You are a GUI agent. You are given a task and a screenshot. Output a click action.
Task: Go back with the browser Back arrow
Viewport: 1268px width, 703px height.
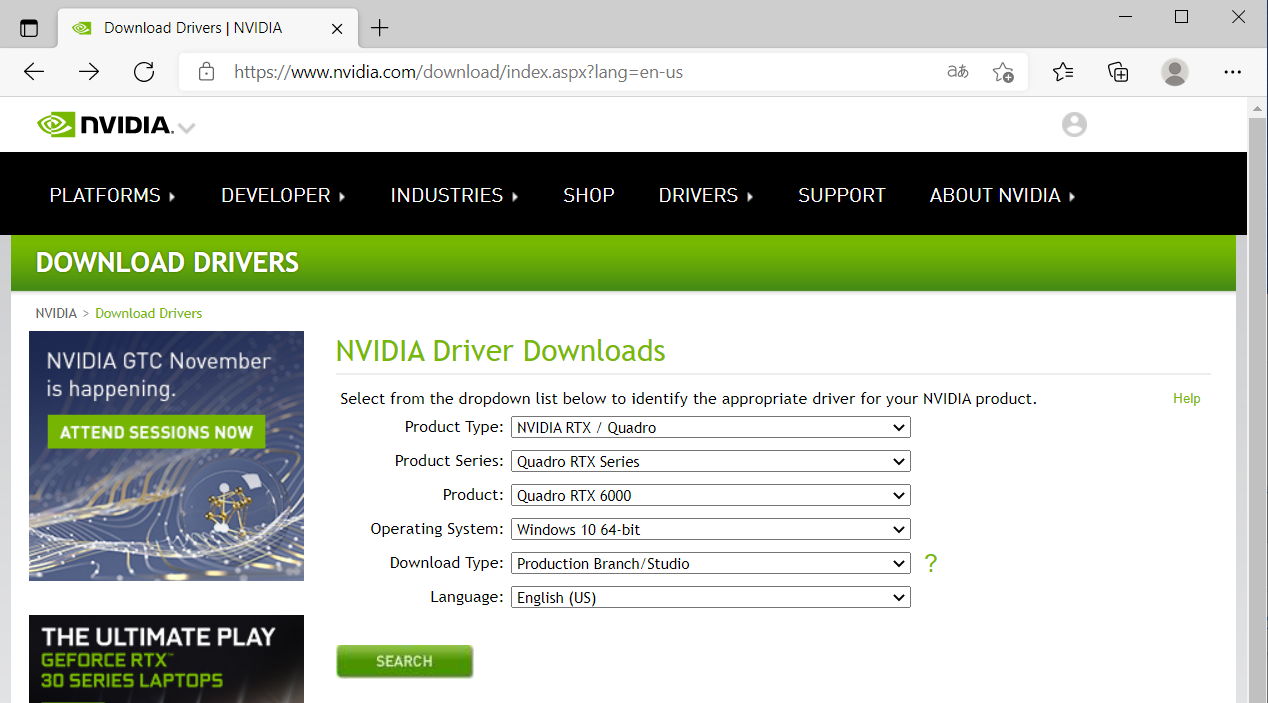pyautogui.click(x=34, y=72)
